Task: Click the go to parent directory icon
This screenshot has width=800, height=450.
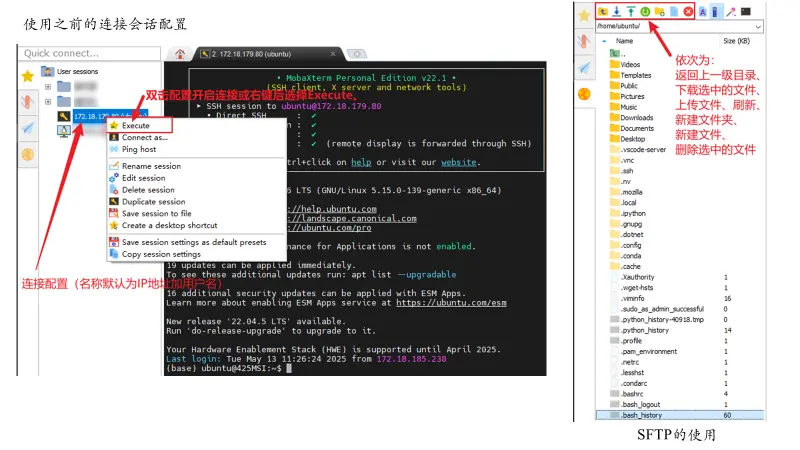Action: coord(602,11)
